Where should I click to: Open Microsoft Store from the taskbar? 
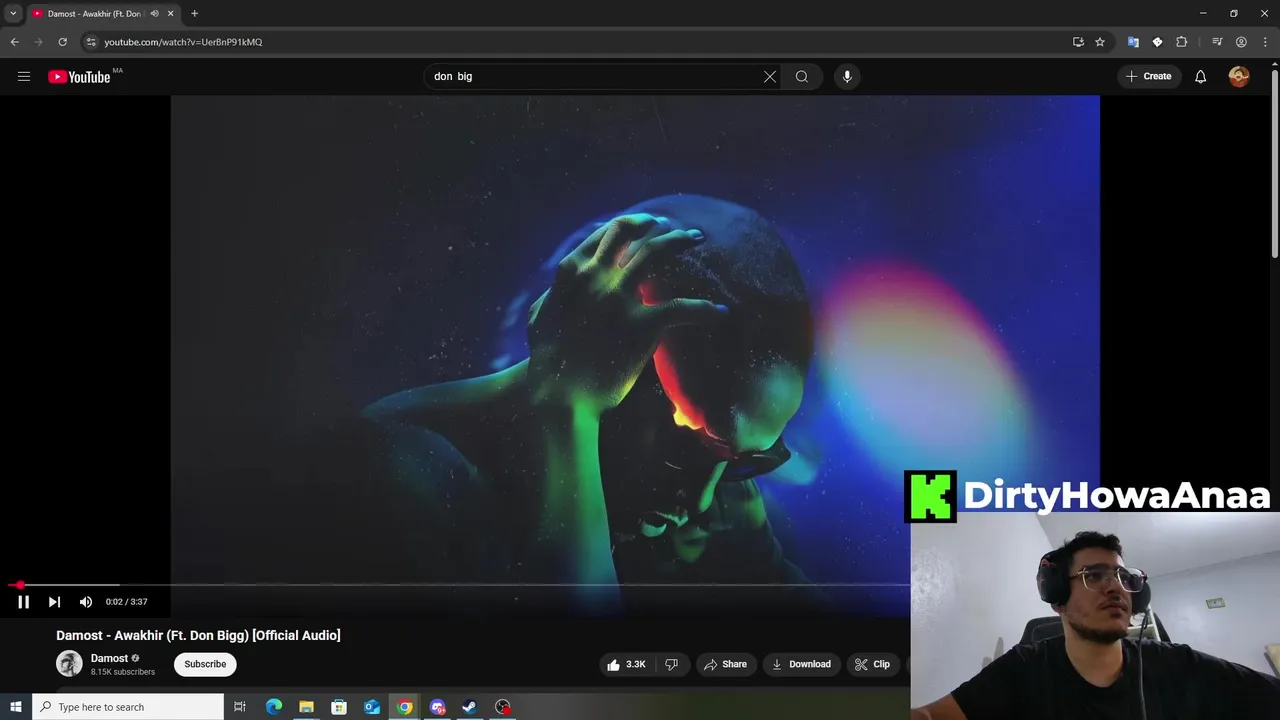coord(339,707)
